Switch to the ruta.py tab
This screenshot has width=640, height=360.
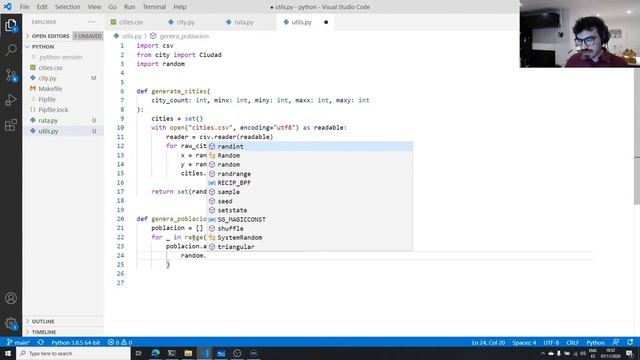tap(244, 22)
